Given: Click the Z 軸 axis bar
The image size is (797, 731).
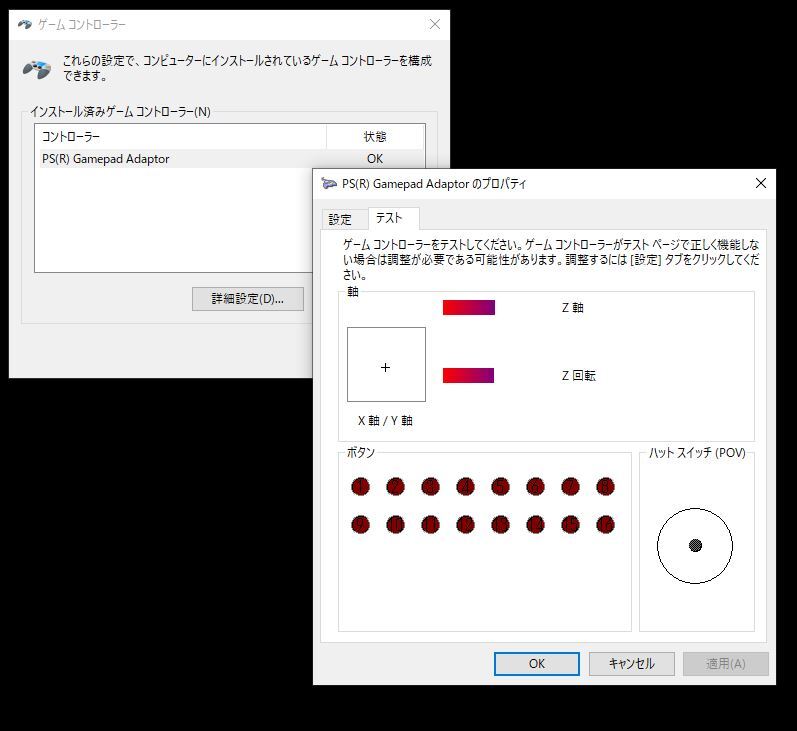Looking at the screenshot, I should pyautogui.click(x=469, y=308).
